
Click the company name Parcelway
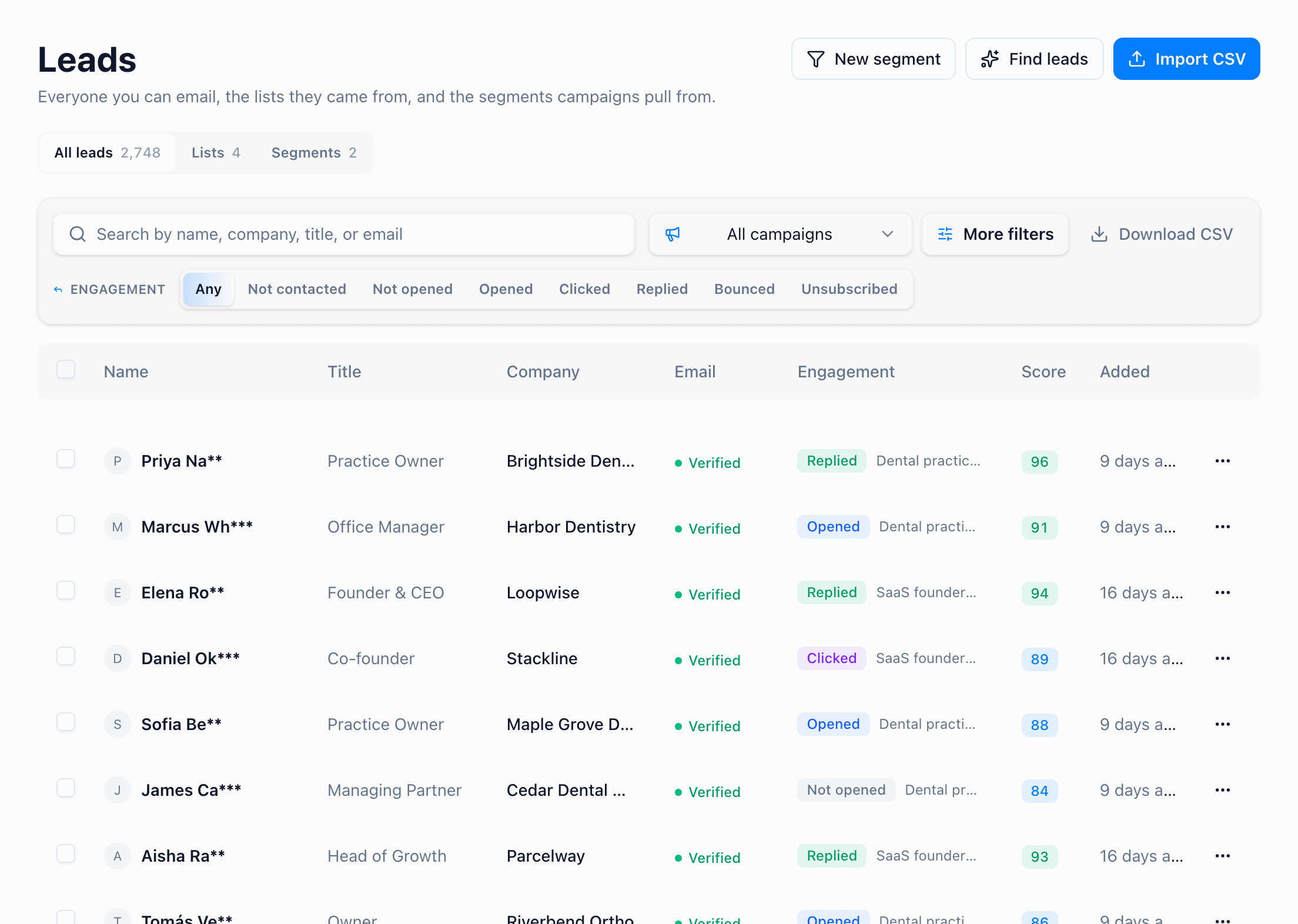546,856
